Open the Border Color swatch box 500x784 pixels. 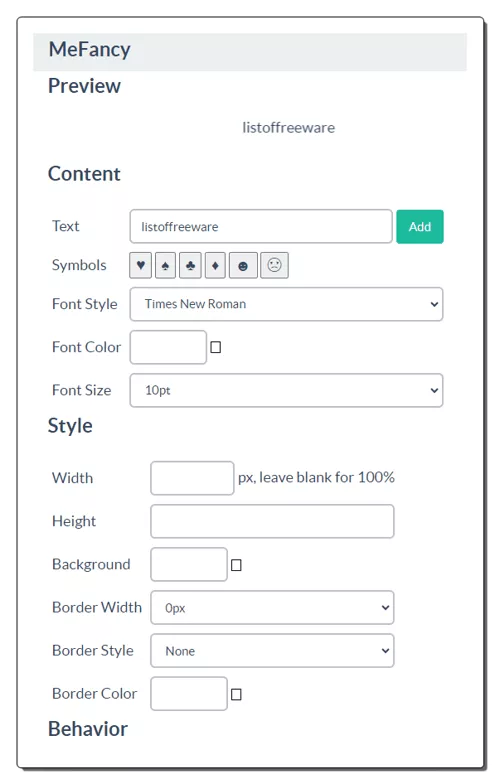click(189, 694)
